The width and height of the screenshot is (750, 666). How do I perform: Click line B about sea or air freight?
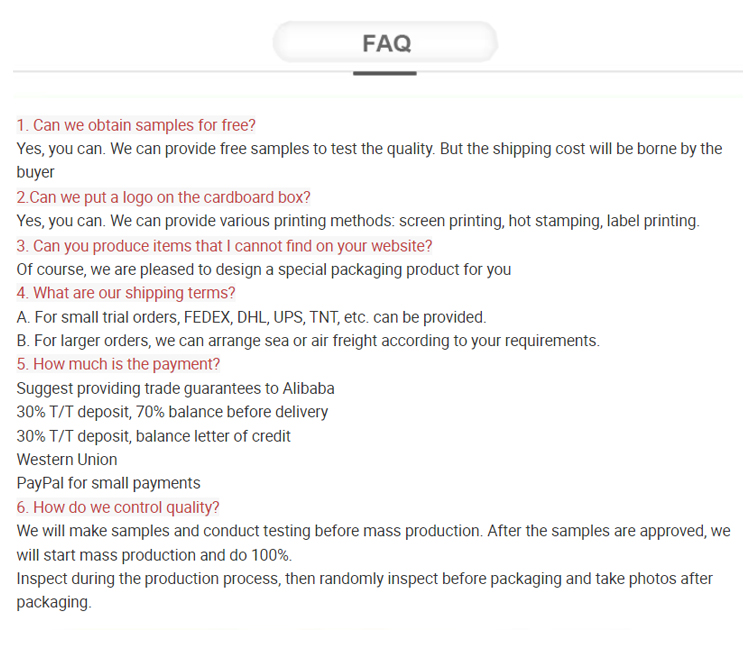coord(308,341)
